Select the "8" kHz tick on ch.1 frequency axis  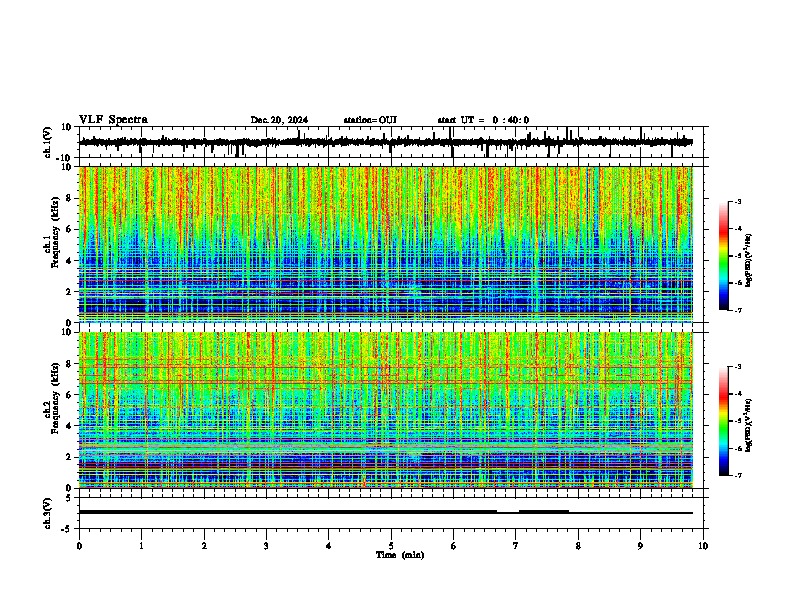point(69,198)
